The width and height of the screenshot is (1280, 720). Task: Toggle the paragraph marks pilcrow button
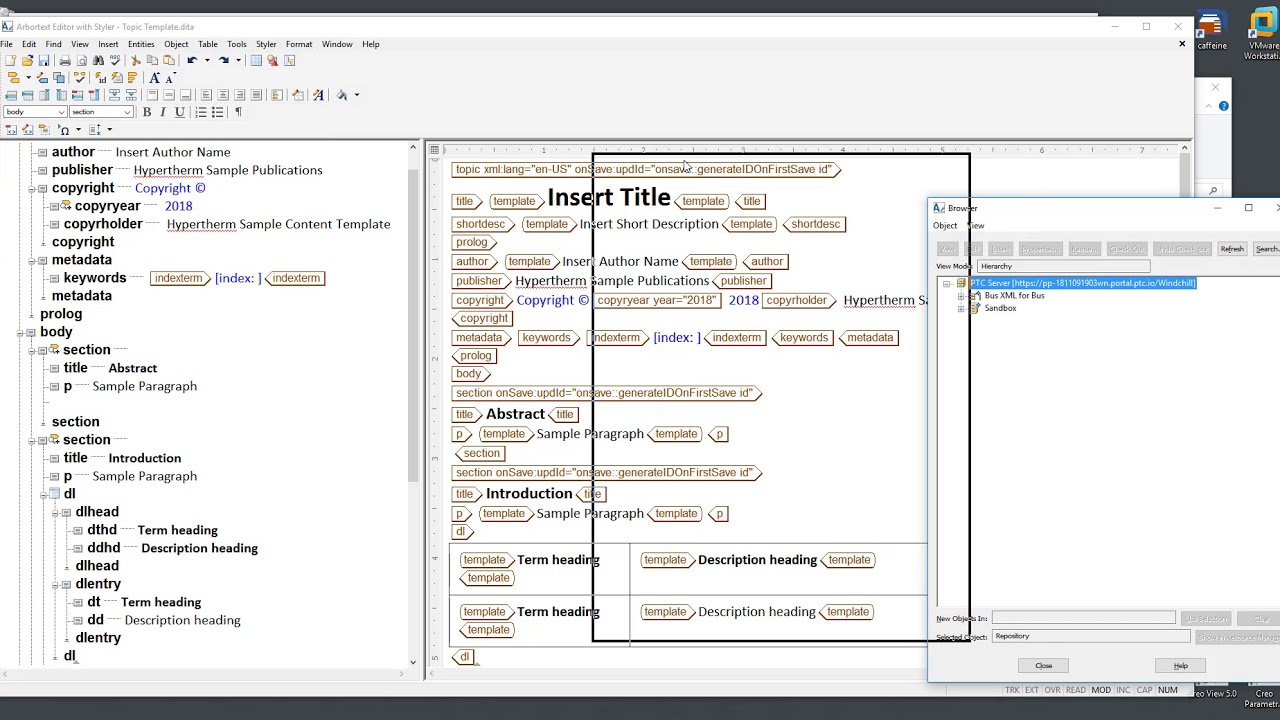coord(238,112)
